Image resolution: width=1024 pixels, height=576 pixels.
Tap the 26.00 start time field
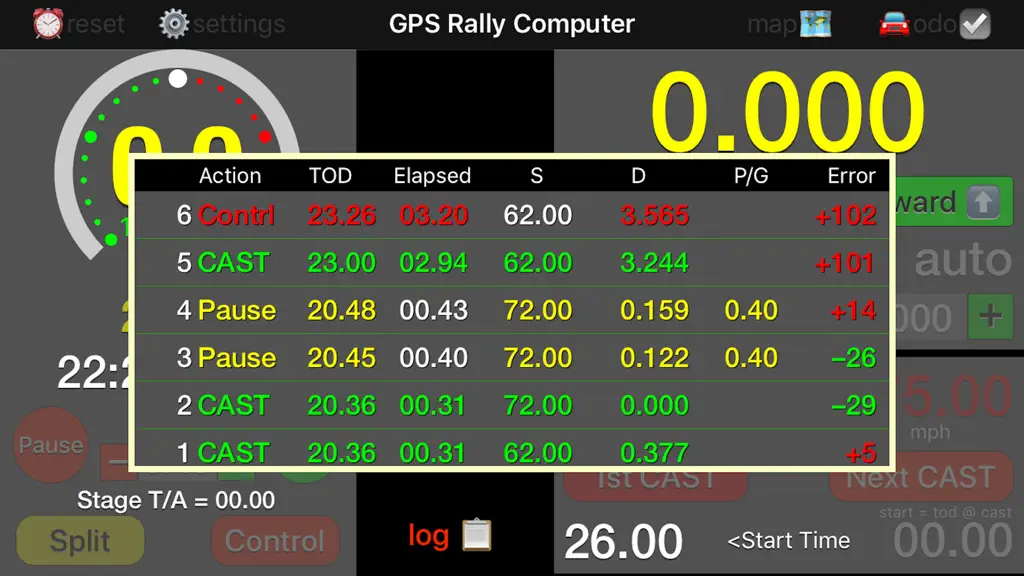(x=623, y=541)
